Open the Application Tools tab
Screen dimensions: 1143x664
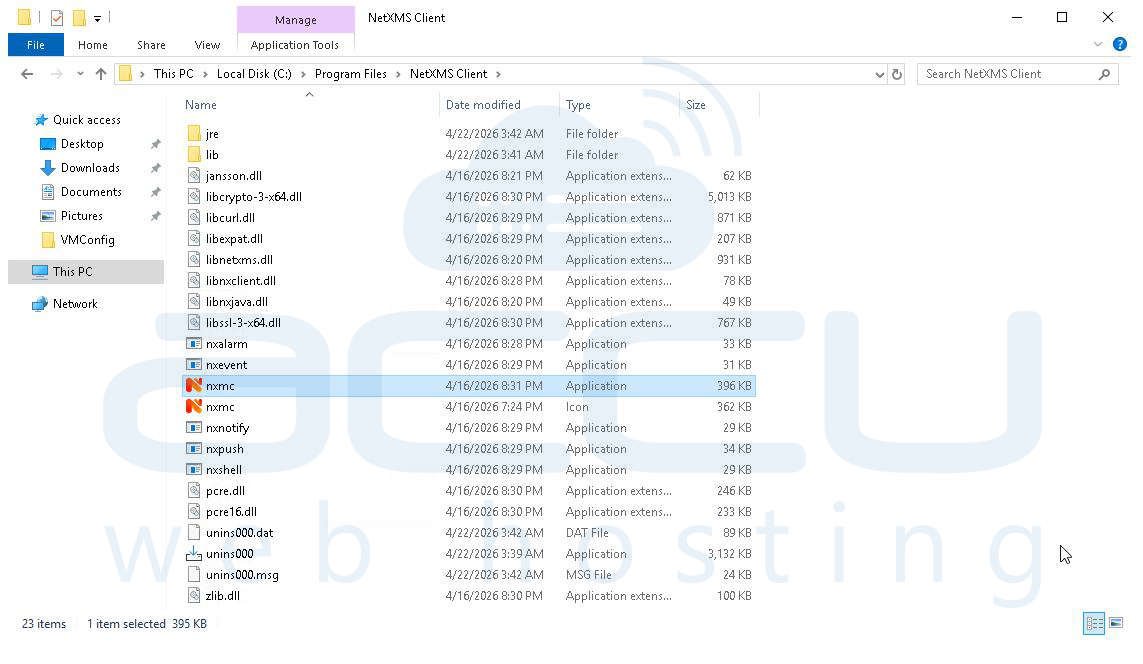click(x=294, y=44)
